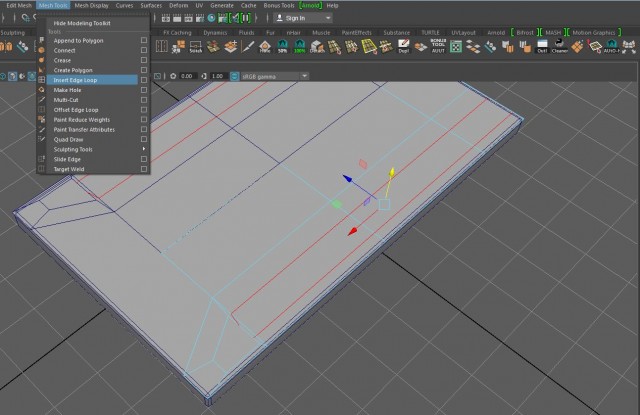Click the gamma icon beside 1.00 field

204,76
